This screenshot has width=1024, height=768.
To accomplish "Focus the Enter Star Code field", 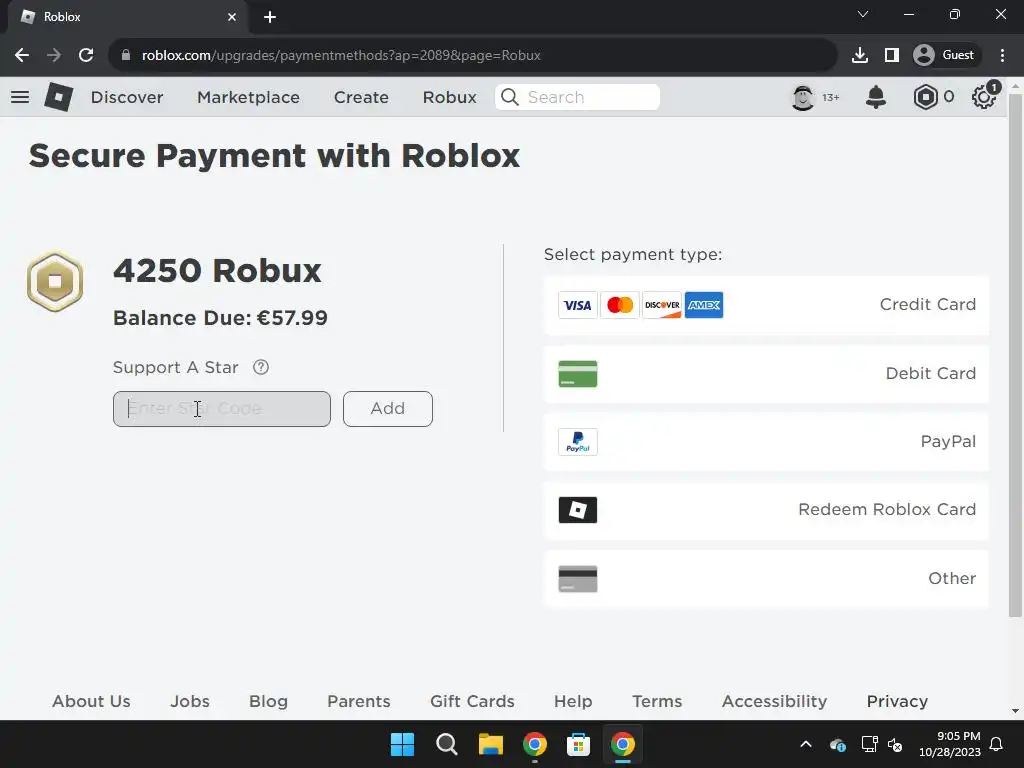I will pos(222,409).
